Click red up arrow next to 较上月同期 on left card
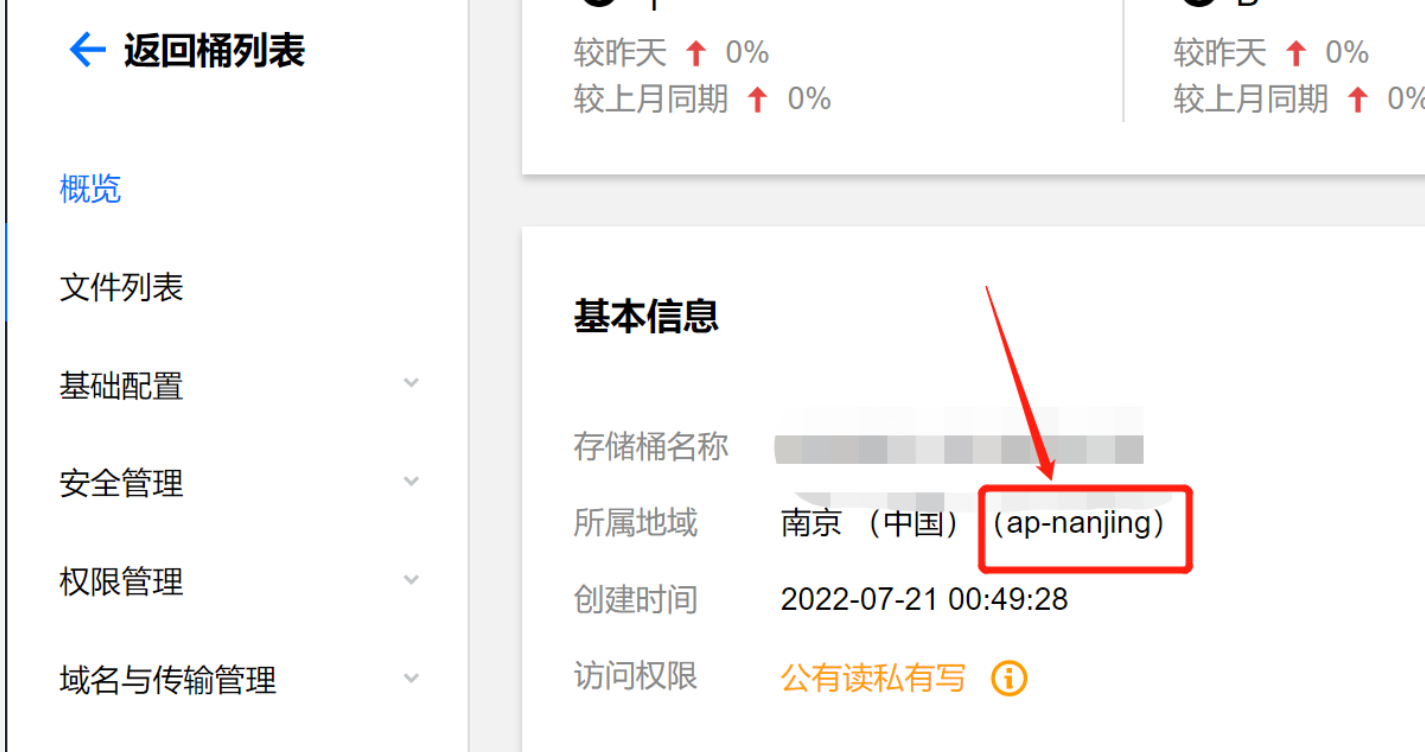The height and width of the screenshot is (752, 1425). coord(758,99)
